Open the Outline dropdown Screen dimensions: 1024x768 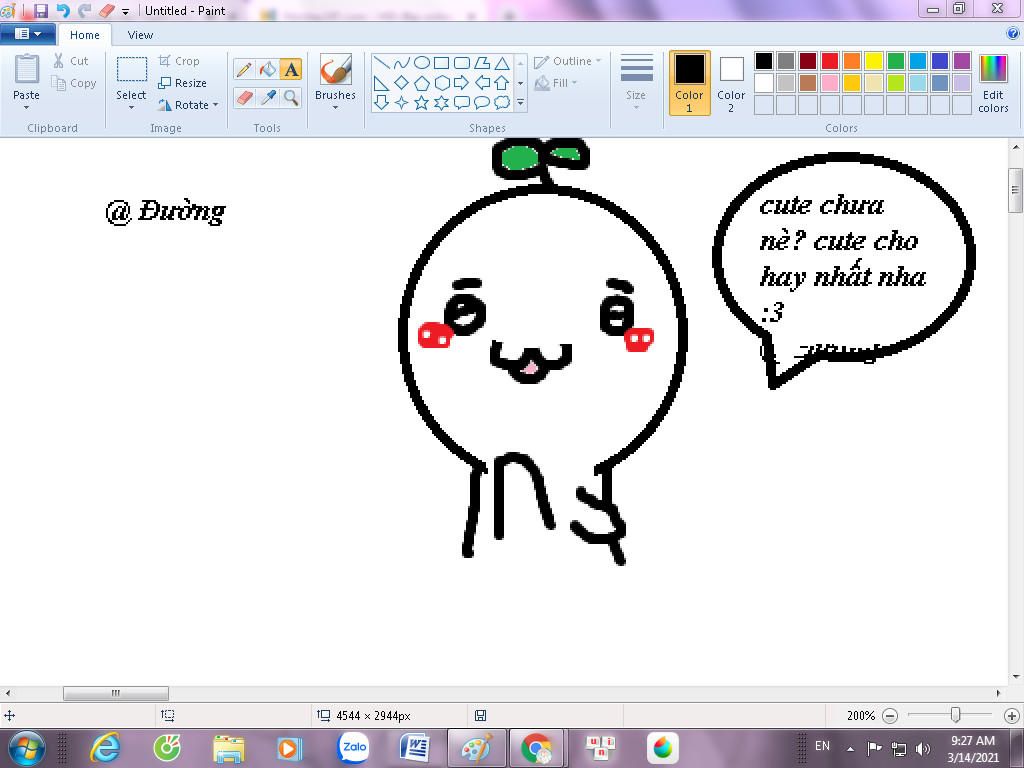568,61
